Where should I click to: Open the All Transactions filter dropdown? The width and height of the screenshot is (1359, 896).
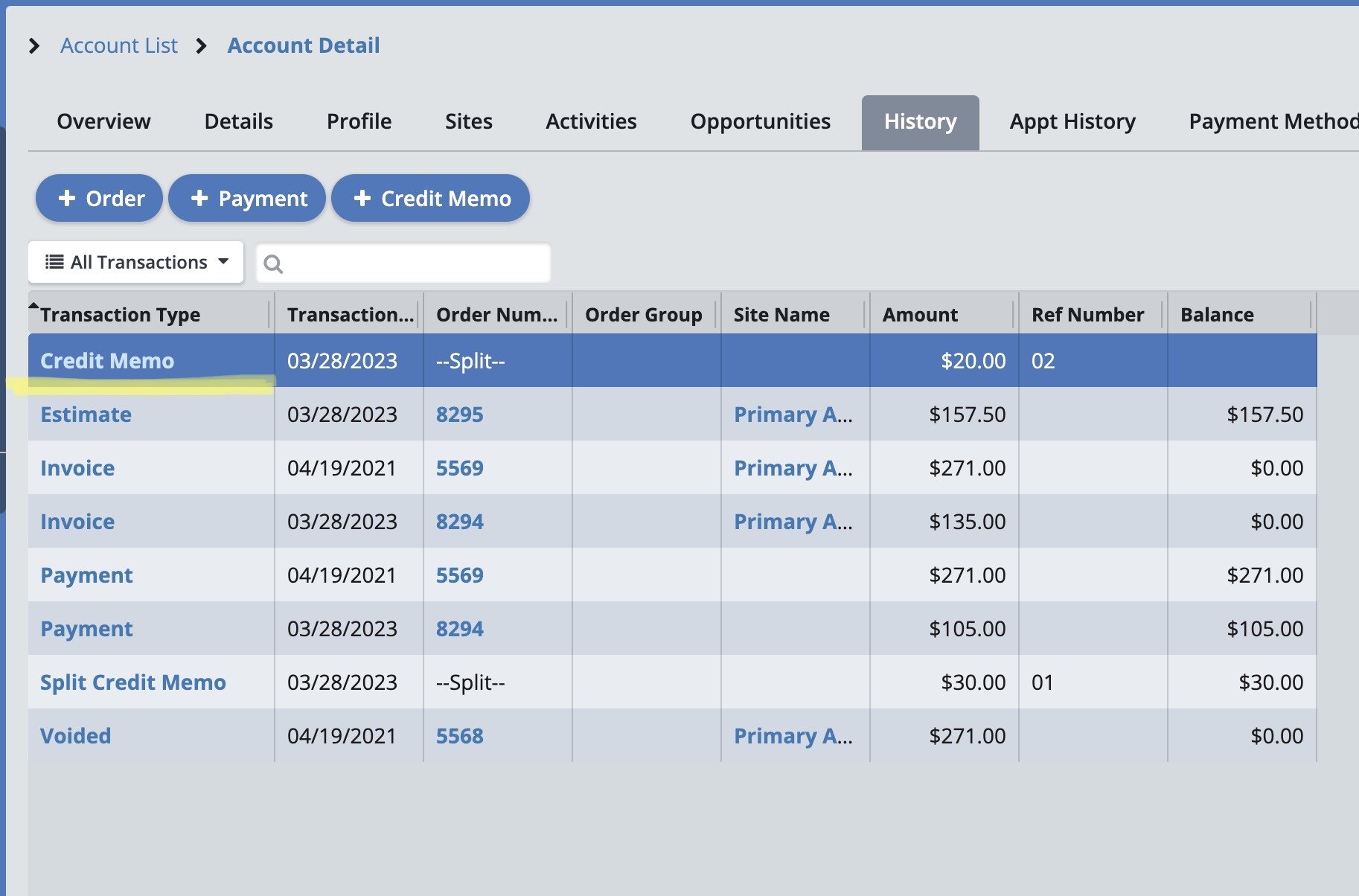pos(136,263)
